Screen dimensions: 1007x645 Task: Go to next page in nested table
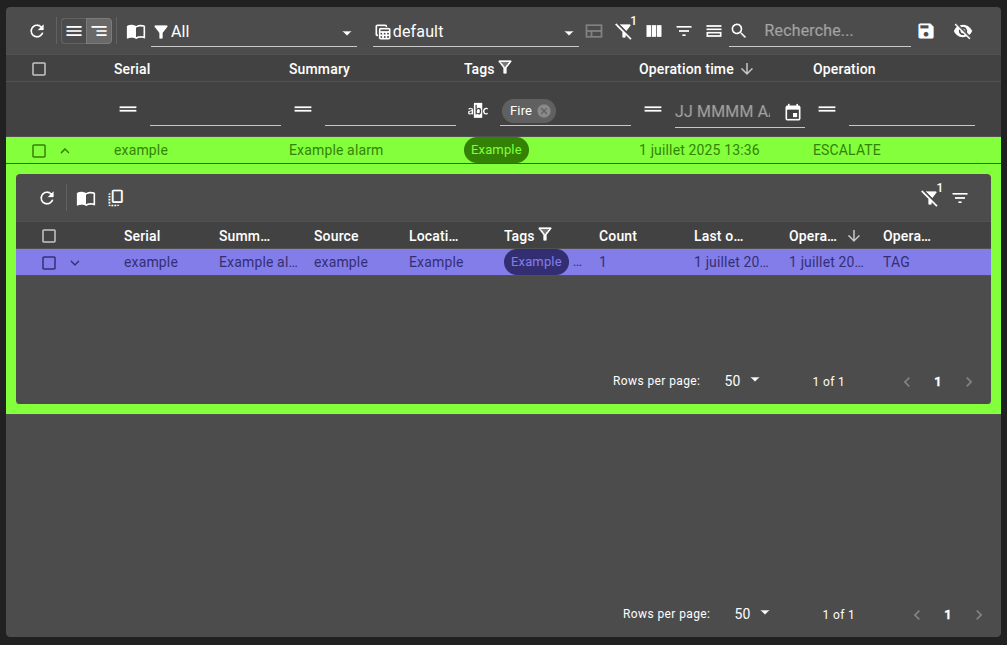(x=969, y=382)
